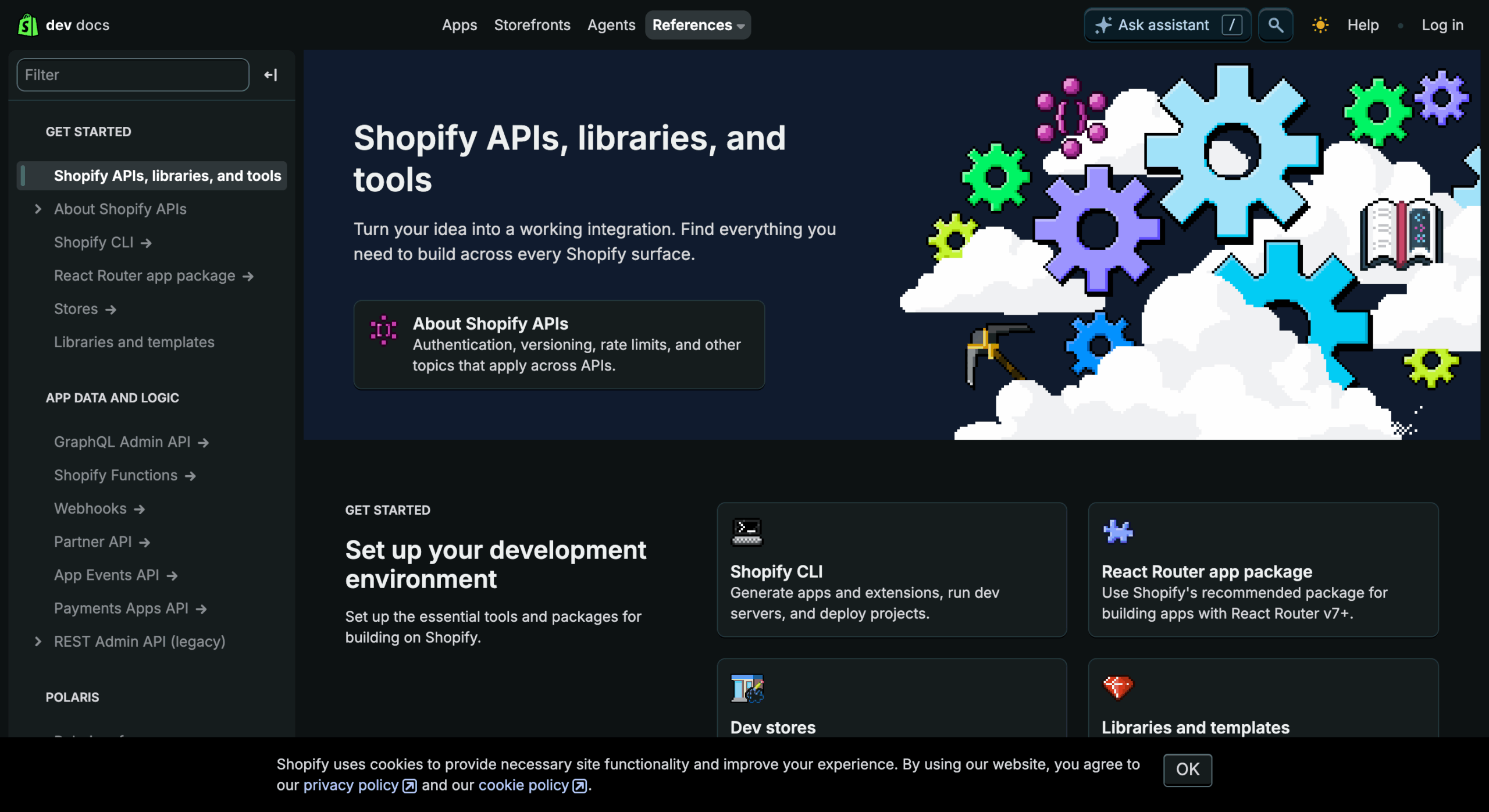Click the dev docs home title

click(x=77, y=25)
